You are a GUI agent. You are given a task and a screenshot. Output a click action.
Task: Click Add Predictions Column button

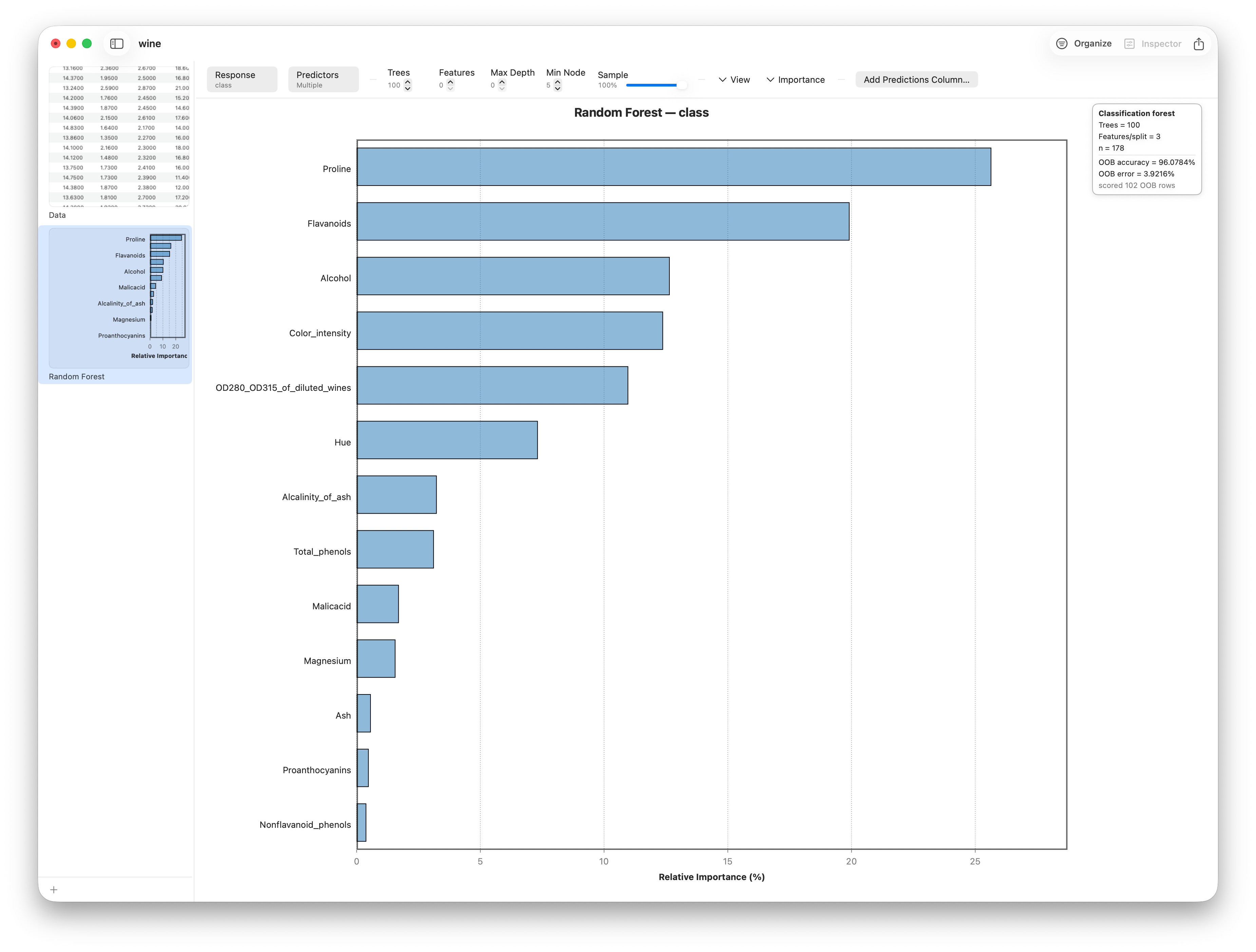[916, 79]
